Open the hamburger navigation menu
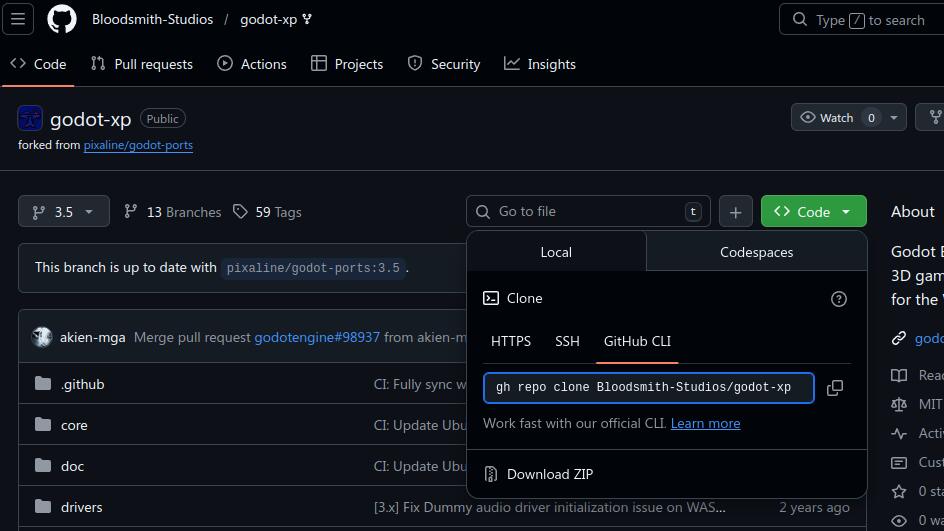The image size is (944, 531). (x=18, y=19)
